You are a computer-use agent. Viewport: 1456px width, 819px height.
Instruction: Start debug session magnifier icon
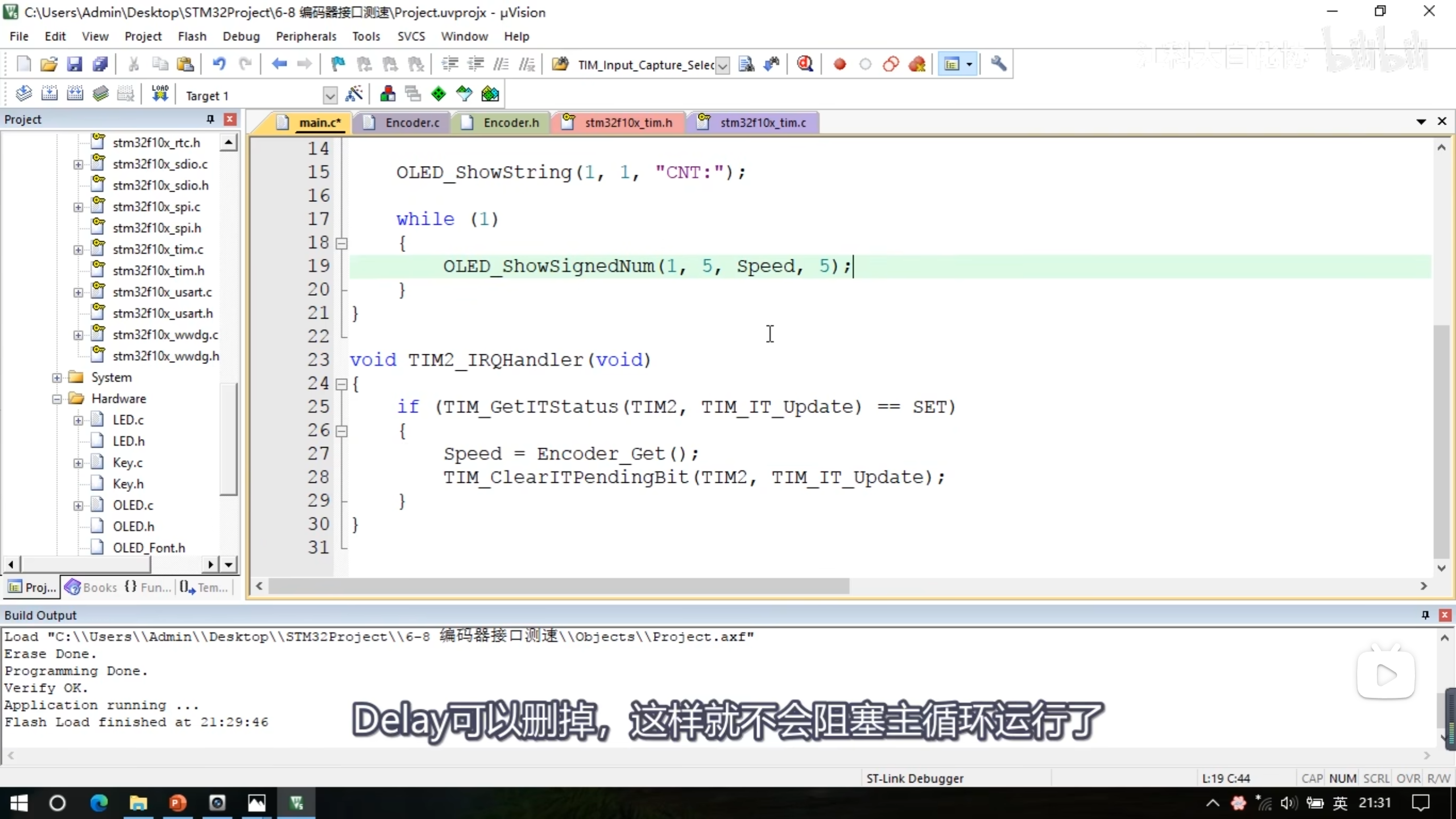coord(805,64)
